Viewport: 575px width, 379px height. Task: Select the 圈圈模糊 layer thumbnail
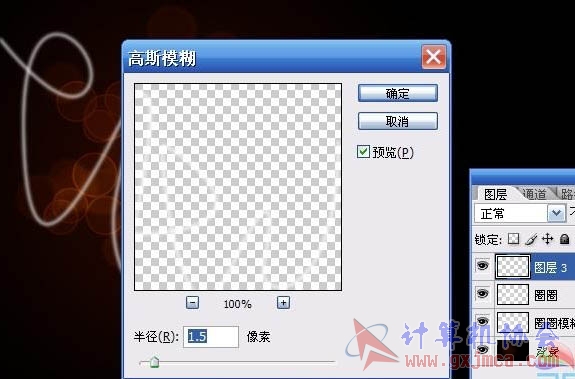(x=513, y=322)
